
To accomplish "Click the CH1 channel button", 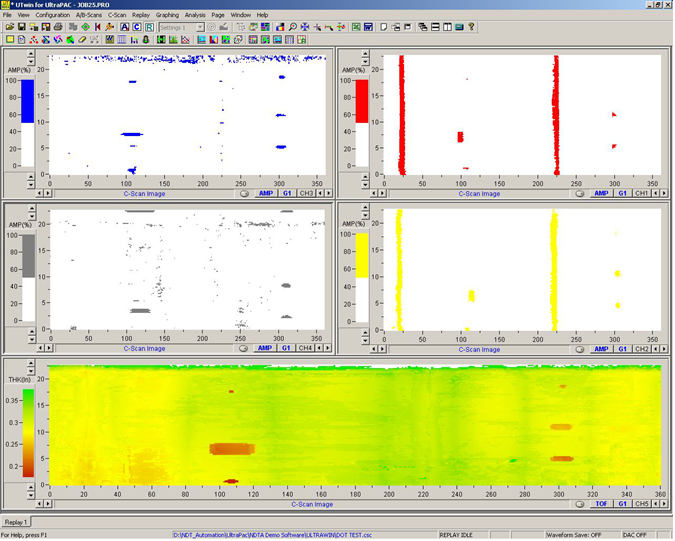I will click(641, 194).
